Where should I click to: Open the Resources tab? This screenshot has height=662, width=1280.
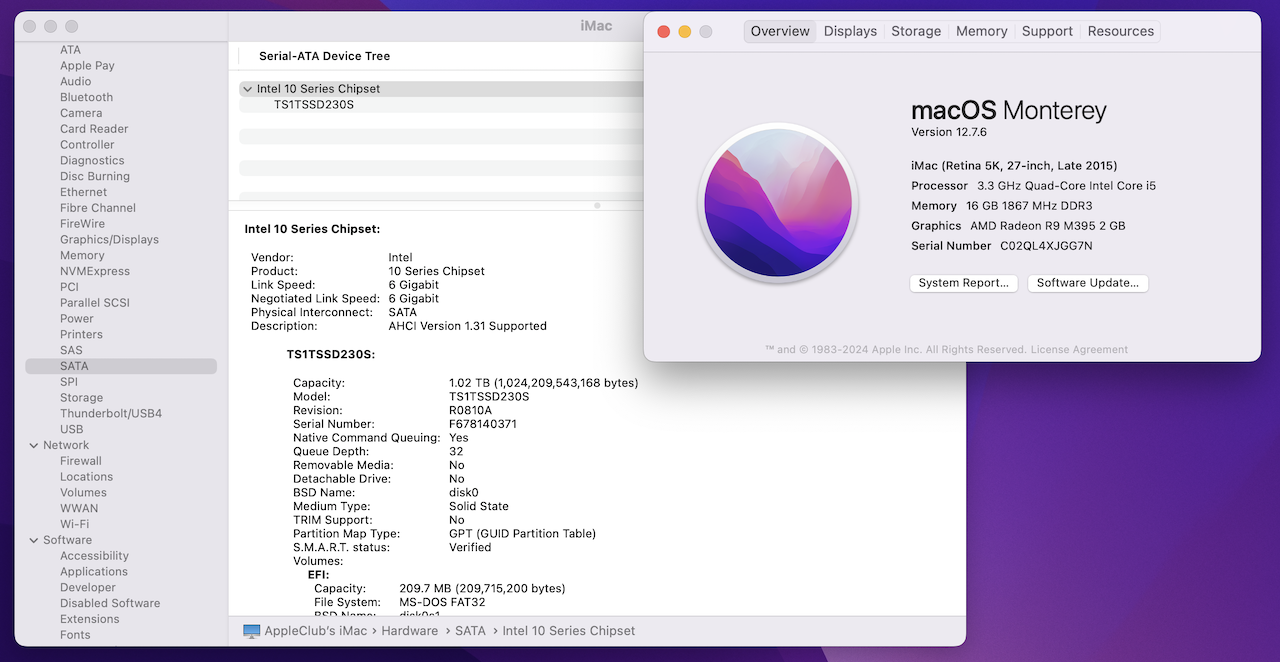[x=1120, y=32]
